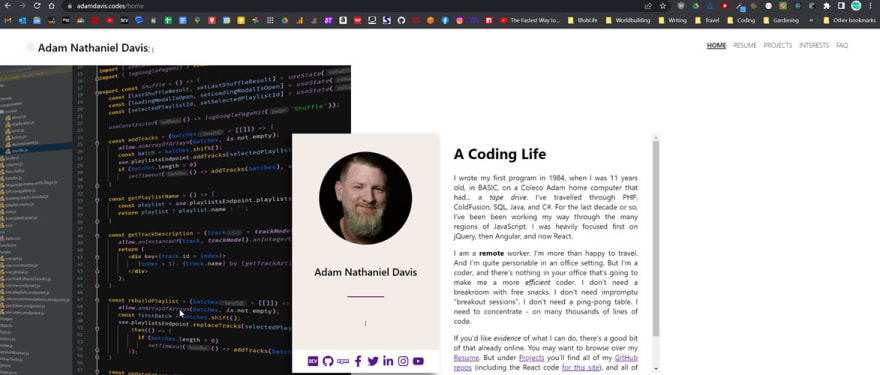Bookmark this page with star icon
The height and width of the screenshot is (375, 880).
pos(663,6)
